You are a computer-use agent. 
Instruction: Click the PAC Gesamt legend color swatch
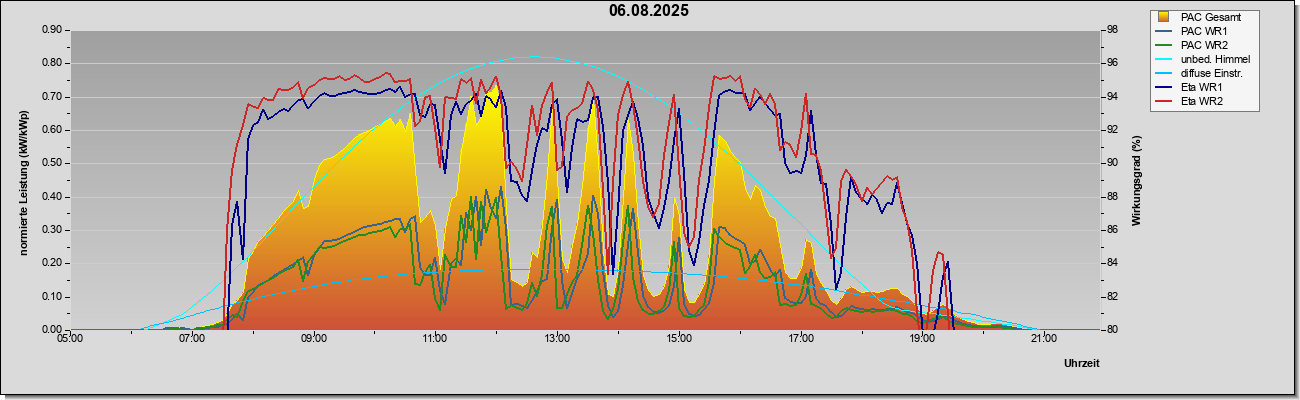pyautogui.click(x=1164, y=17)
